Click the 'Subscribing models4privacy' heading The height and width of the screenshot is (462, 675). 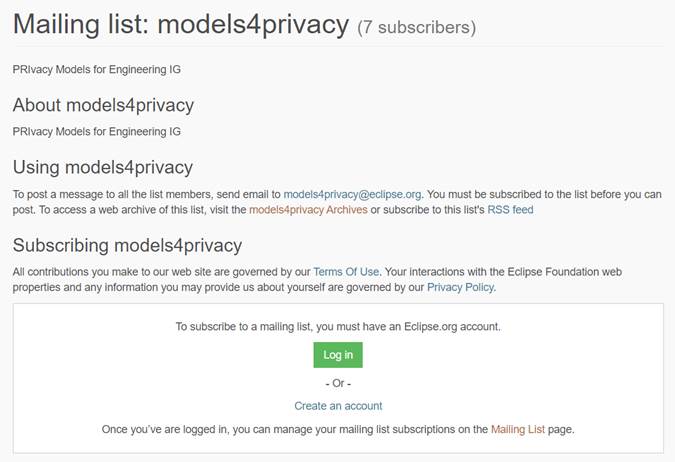click(x=127, y=245)
